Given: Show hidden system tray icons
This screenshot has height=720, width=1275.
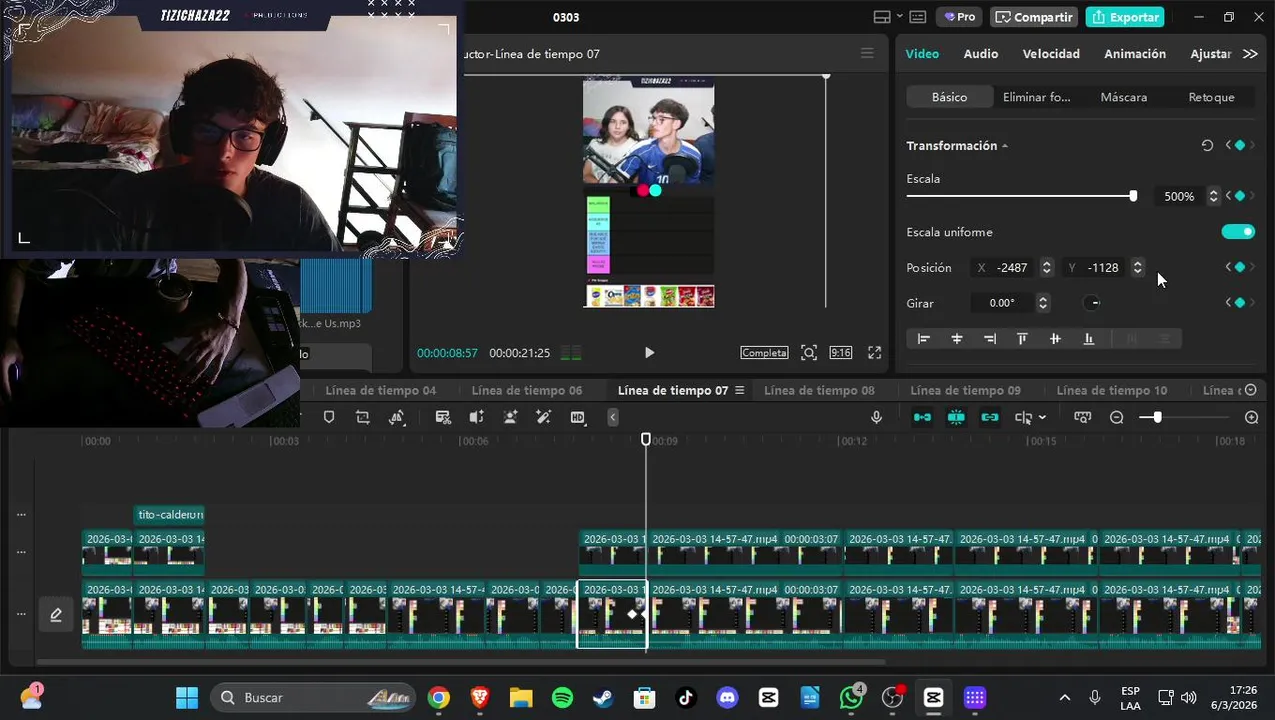Looking at the screenshot, I should pos(1064,698).
